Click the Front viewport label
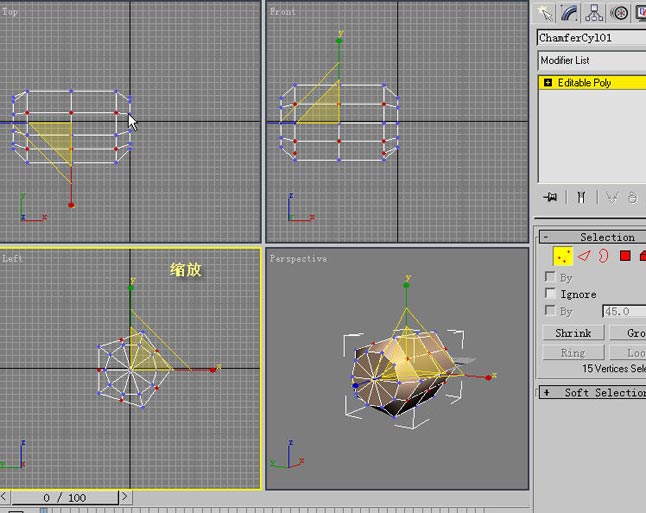 pos(283,12)
